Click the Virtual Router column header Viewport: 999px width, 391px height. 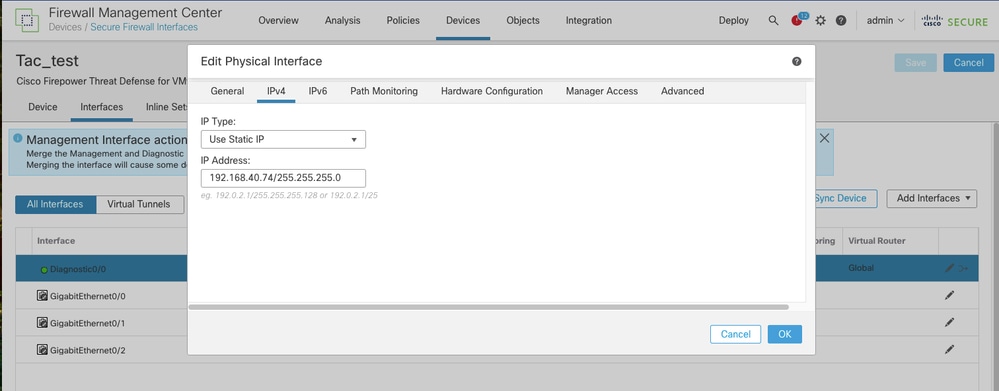point(877,241)
